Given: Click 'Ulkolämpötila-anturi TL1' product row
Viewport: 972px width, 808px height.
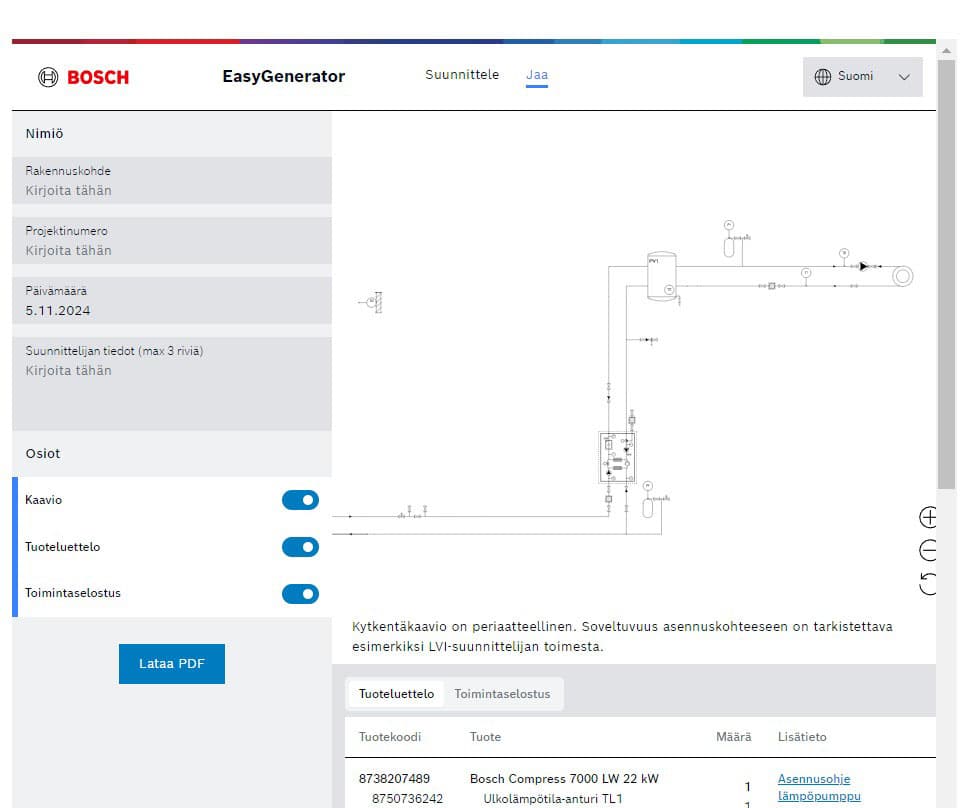Looking at the screenshot, I should point(552,799).
